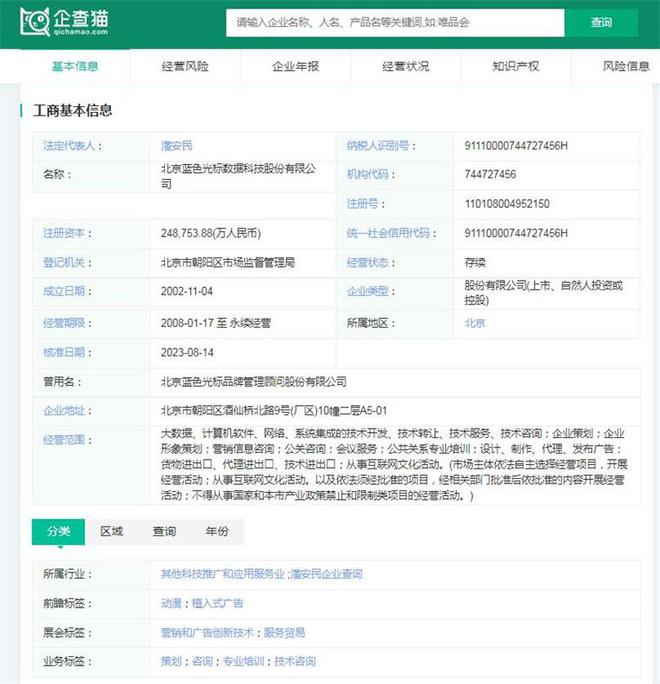Open the 技术咨询 business tag link

coord(295,661)
